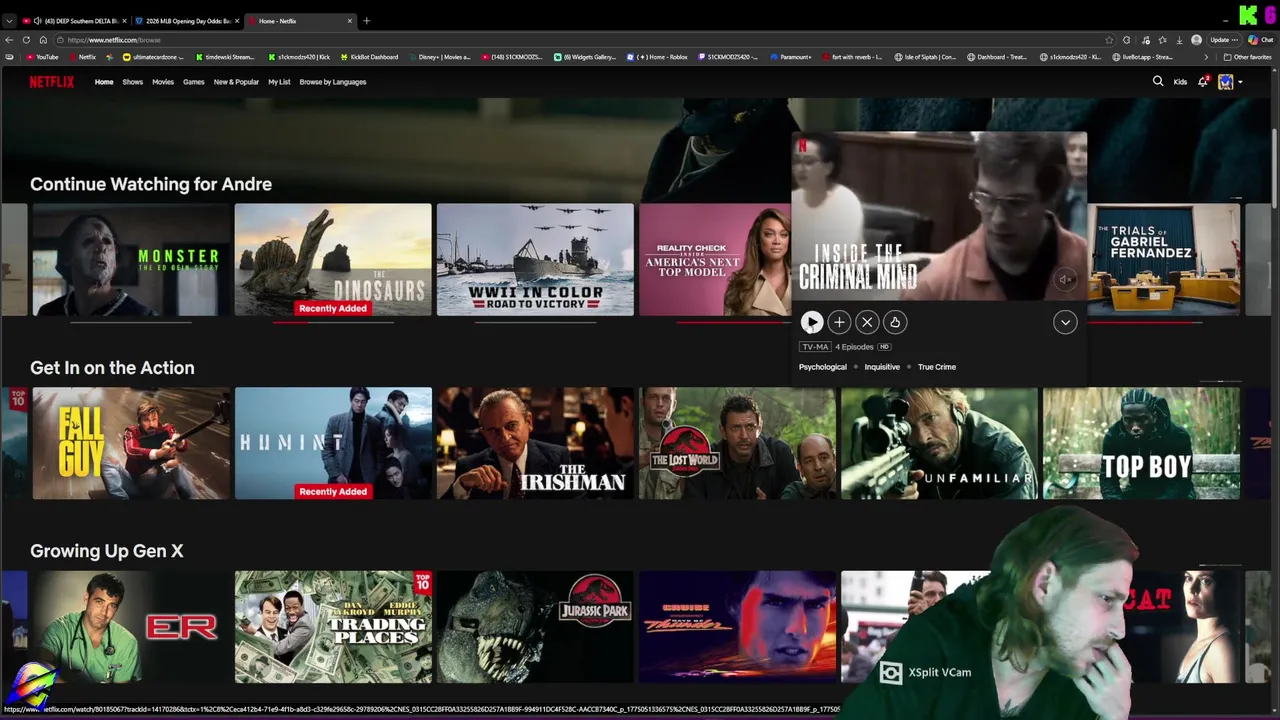Open Trading Places thumbnail
This screenshot has width=1280, height=720.
coord(333,627)
